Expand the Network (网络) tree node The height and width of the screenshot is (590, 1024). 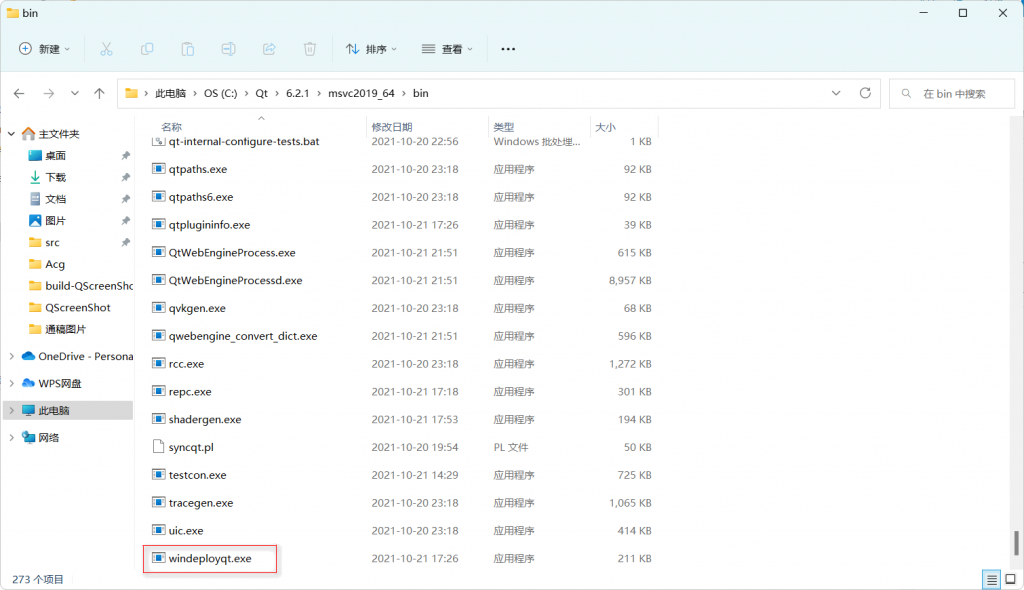pos(12,438)
